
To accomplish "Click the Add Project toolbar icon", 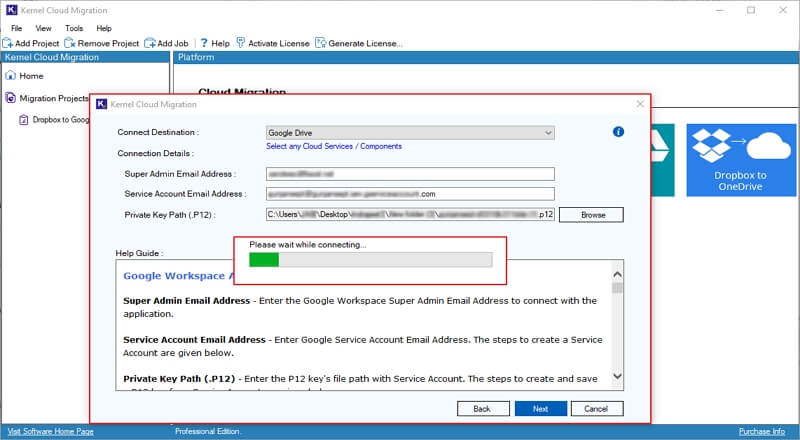I will pos(8,43).
